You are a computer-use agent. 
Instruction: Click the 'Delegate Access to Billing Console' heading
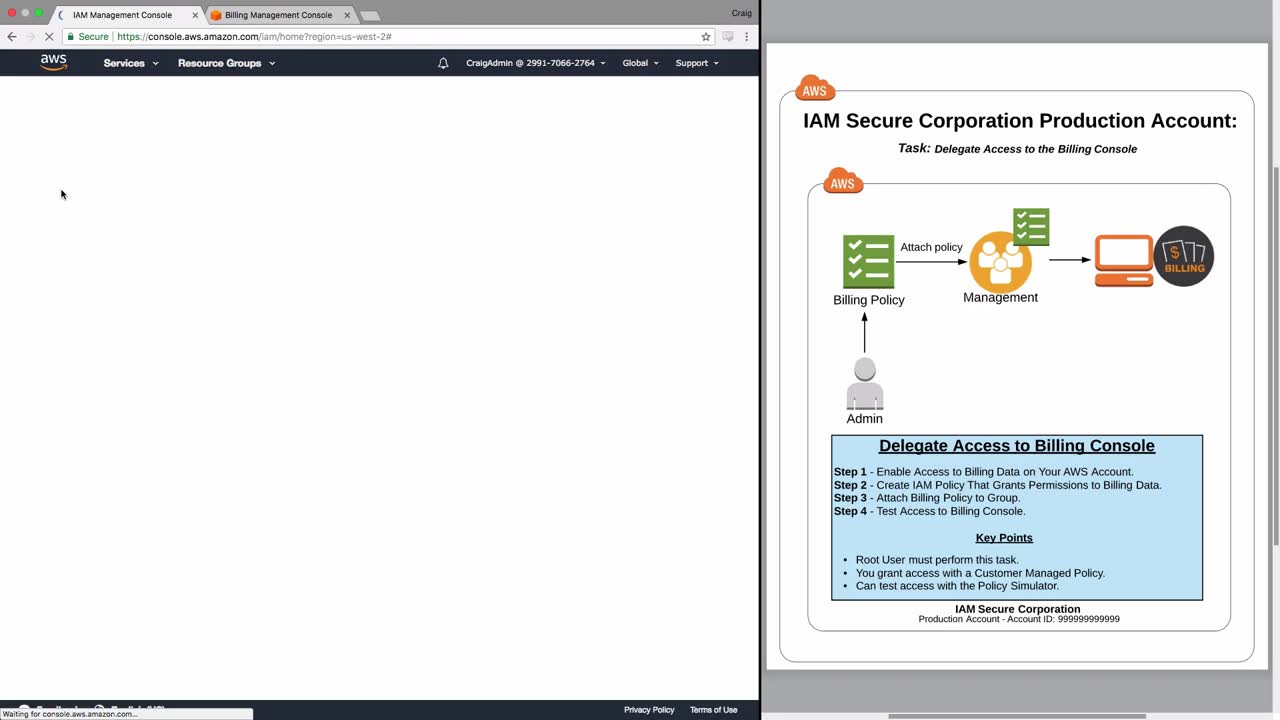(x=1017, y=446)
